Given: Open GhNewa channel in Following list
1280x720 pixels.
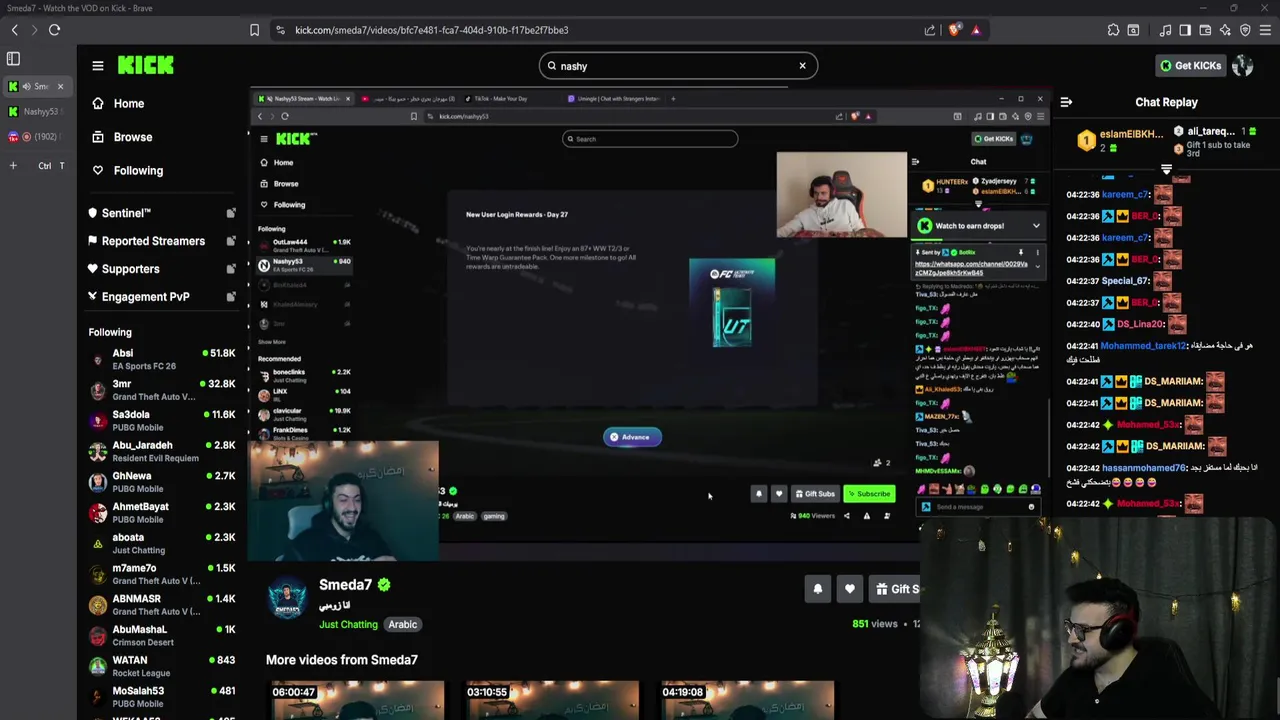Looking at the screenshot, I should point(162,482).
